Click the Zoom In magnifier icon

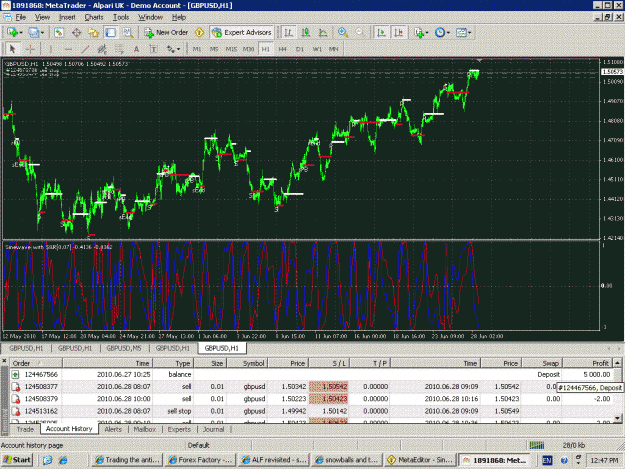point(342,33)
